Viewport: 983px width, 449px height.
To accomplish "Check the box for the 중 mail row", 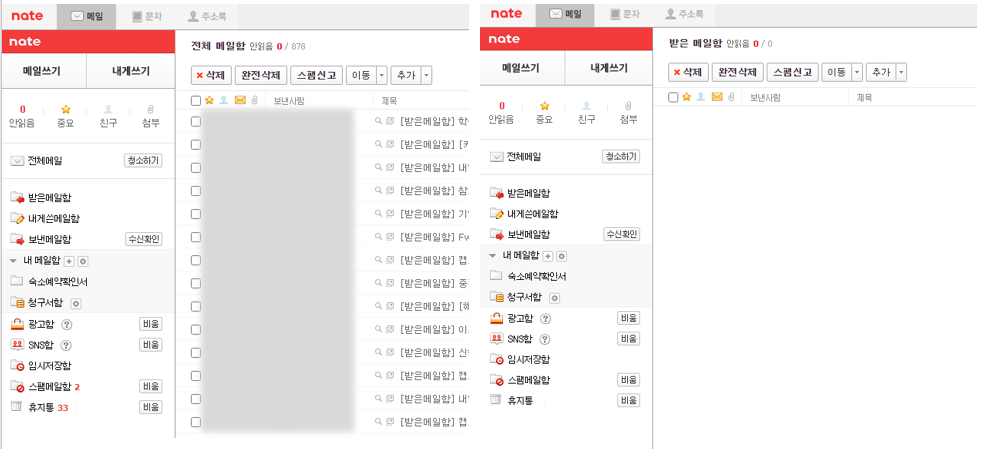I will click(196, 283).
